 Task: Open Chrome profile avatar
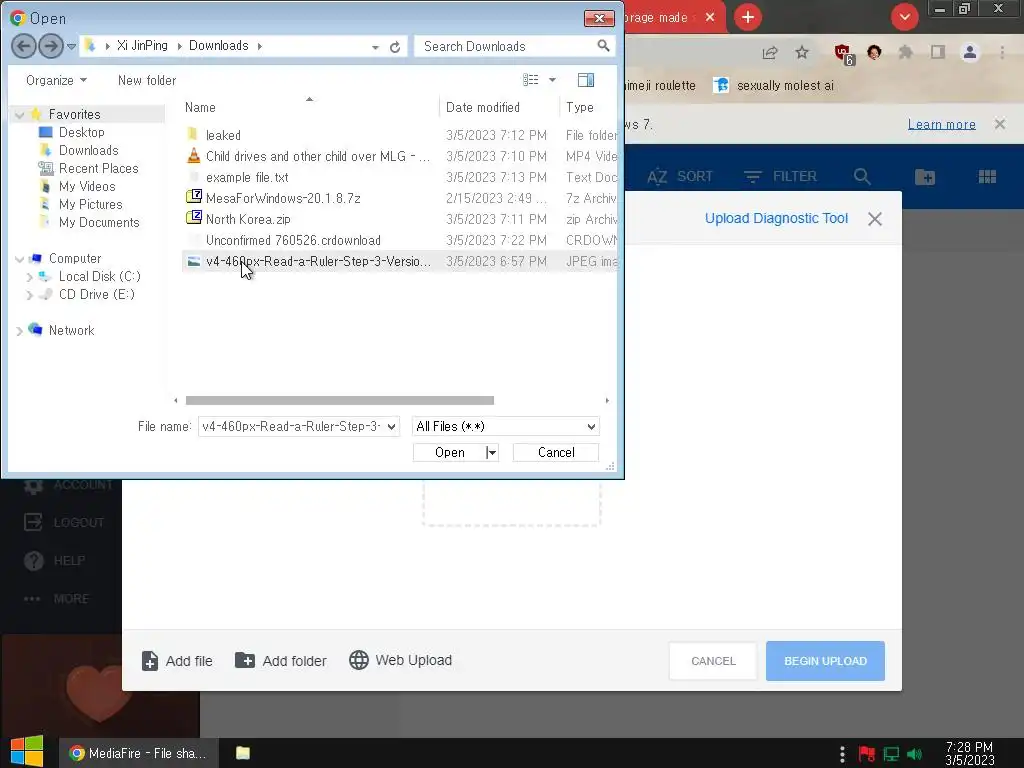[x=970, y=52]
